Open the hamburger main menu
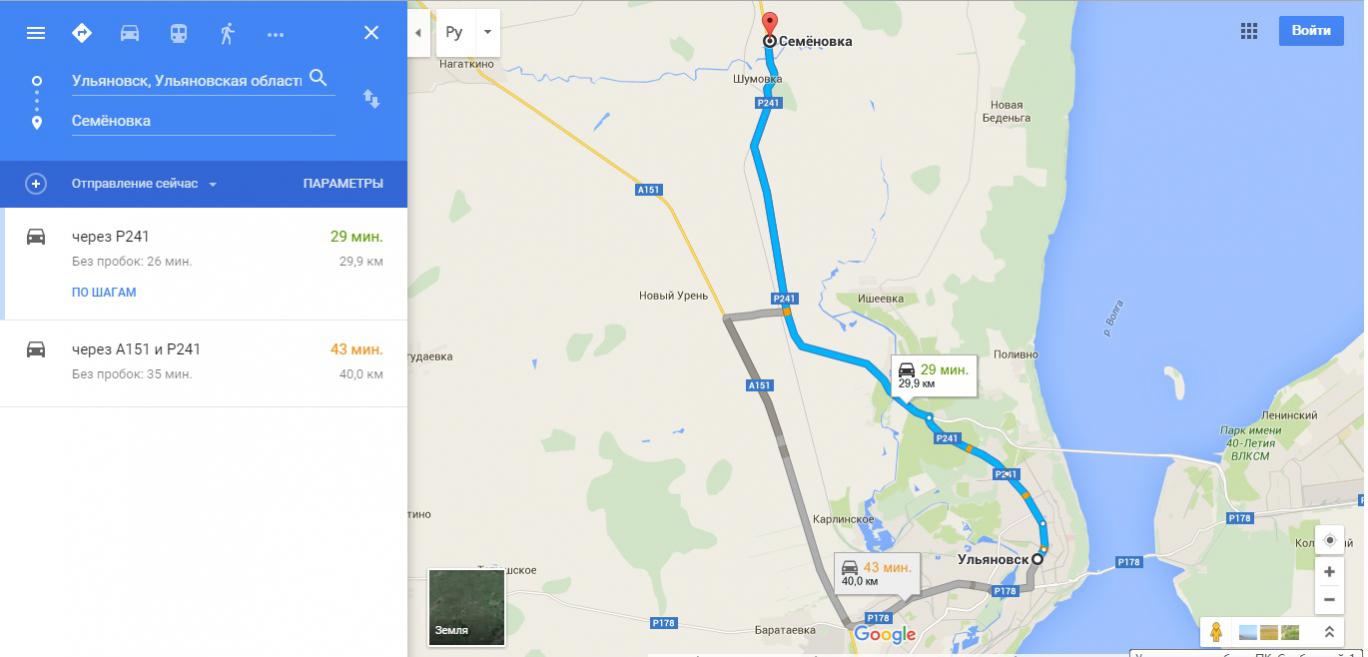 [x=36, y=33]
